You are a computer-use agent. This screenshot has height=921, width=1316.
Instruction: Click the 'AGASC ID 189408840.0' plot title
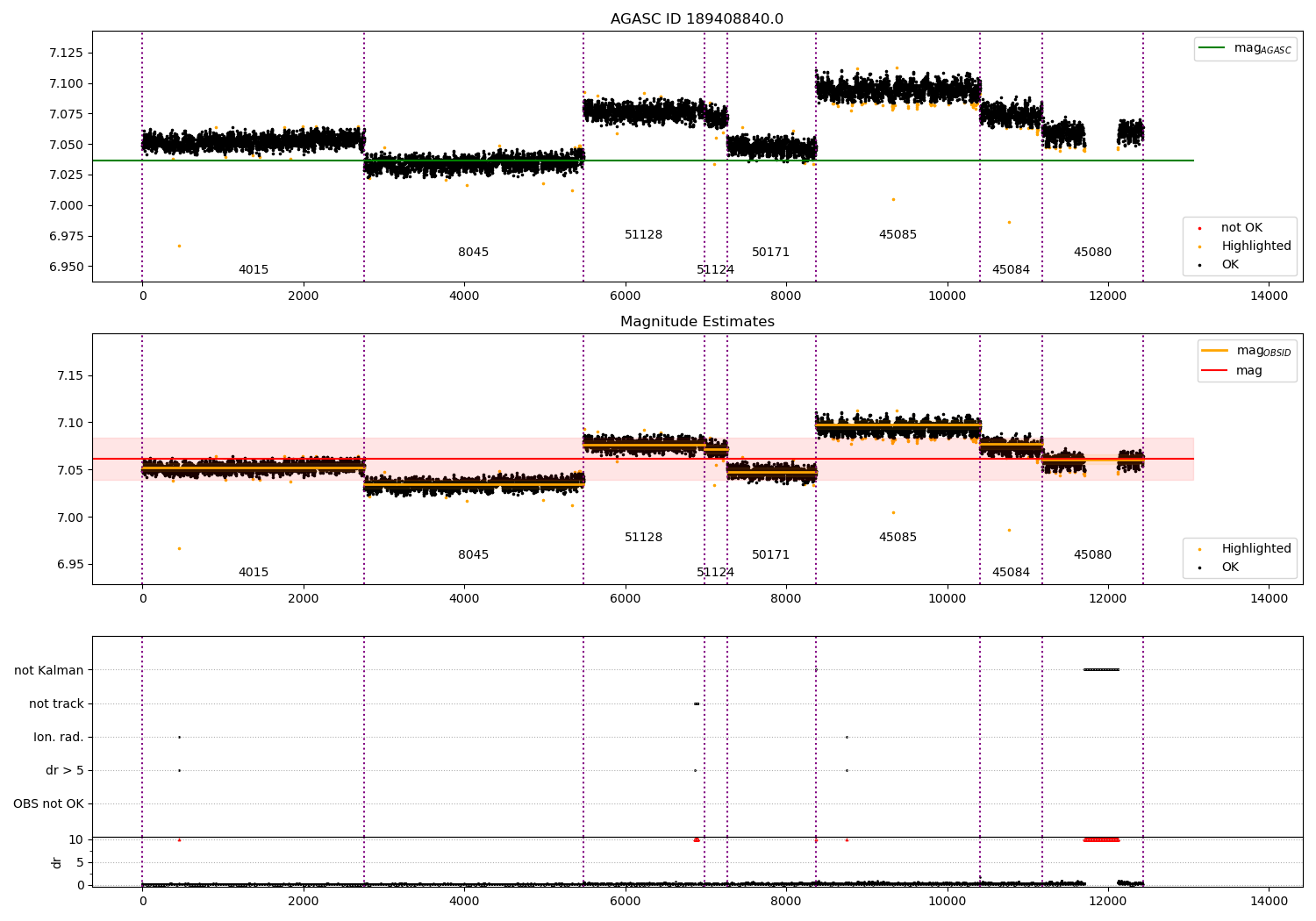[x=697, y=19]
